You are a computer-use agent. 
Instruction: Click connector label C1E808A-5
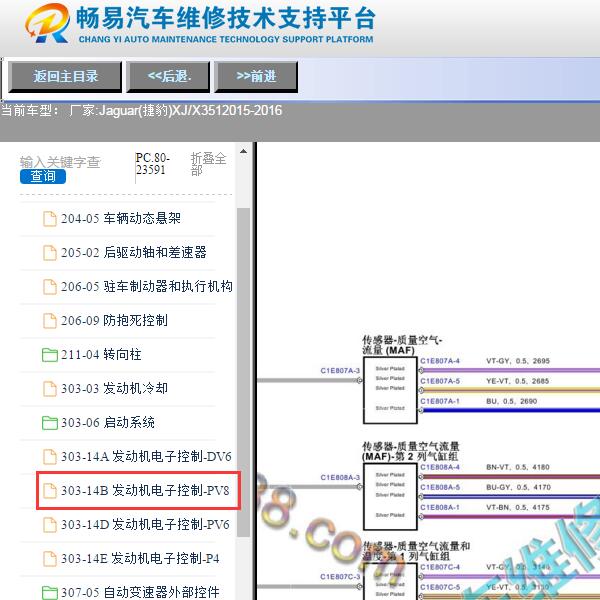[440, 487]
